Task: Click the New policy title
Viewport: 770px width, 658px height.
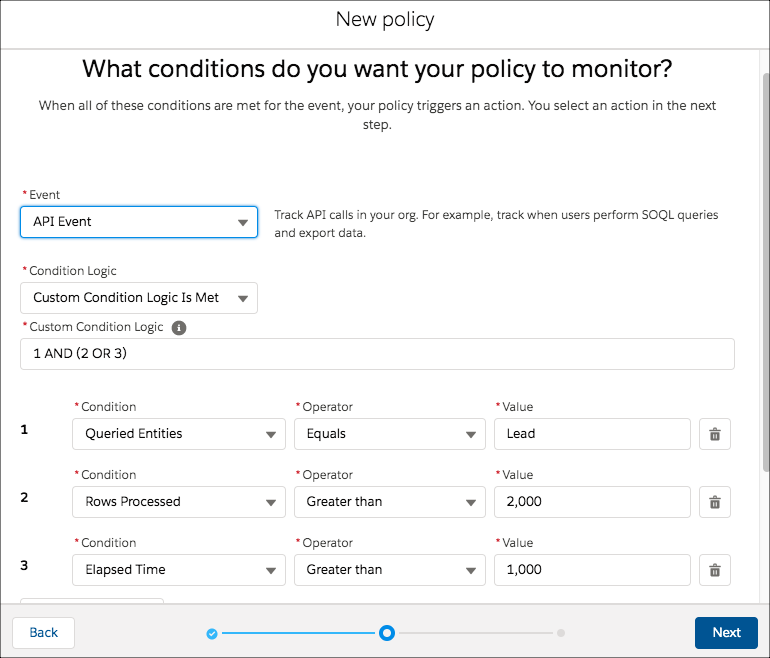Action: pyautogui.click(x=385, y=20)
